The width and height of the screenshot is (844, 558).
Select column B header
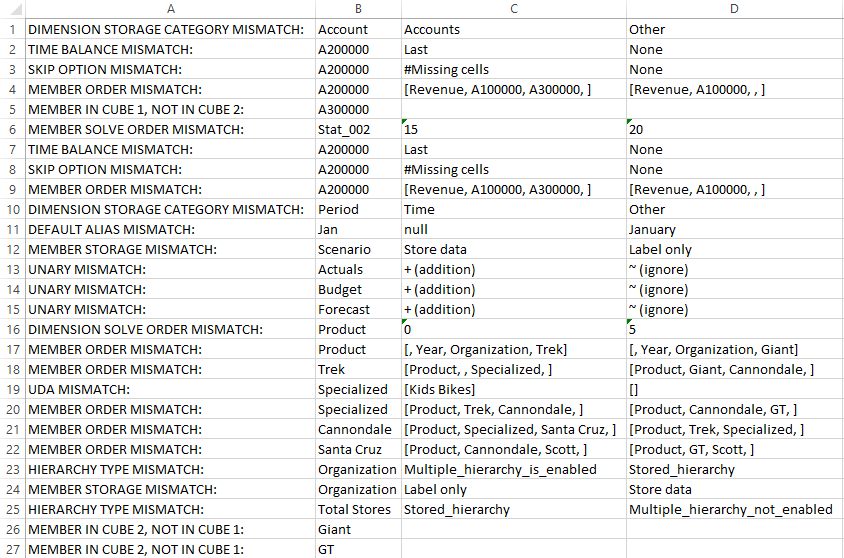[x=358, y=9]
